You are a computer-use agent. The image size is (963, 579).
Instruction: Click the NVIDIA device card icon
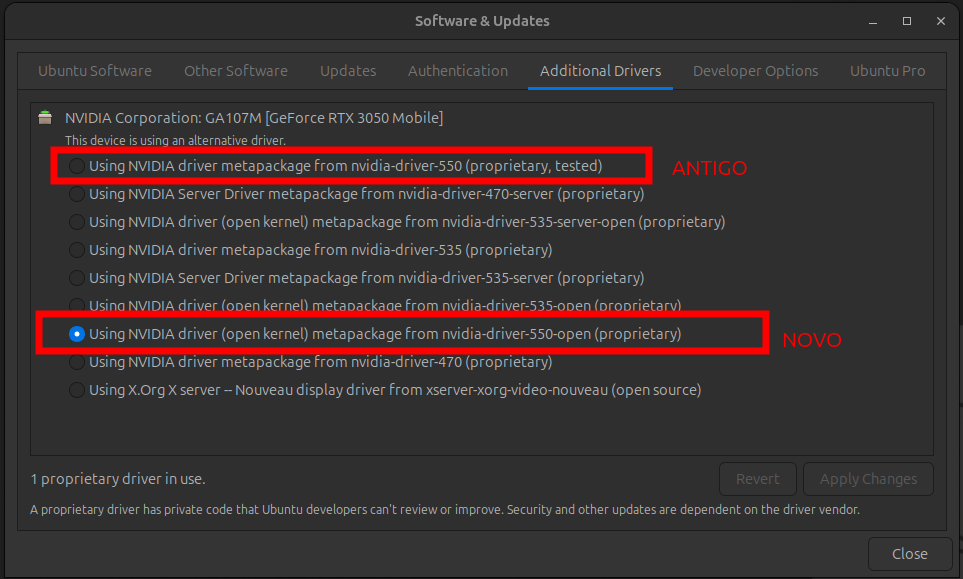pos(45,117)
